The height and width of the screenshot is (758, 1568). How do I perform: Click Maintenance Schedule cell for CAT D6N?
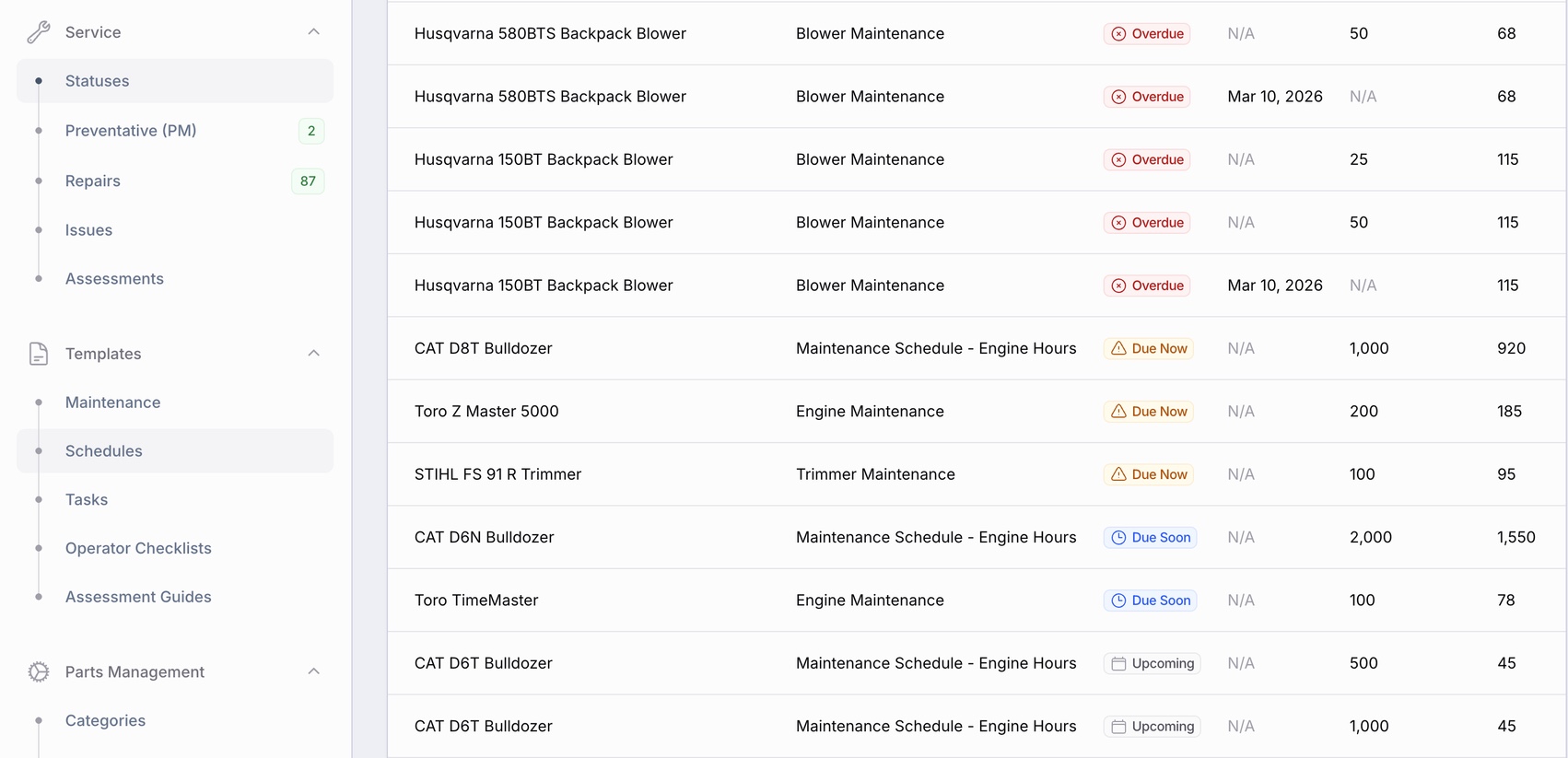pos(936,538)
